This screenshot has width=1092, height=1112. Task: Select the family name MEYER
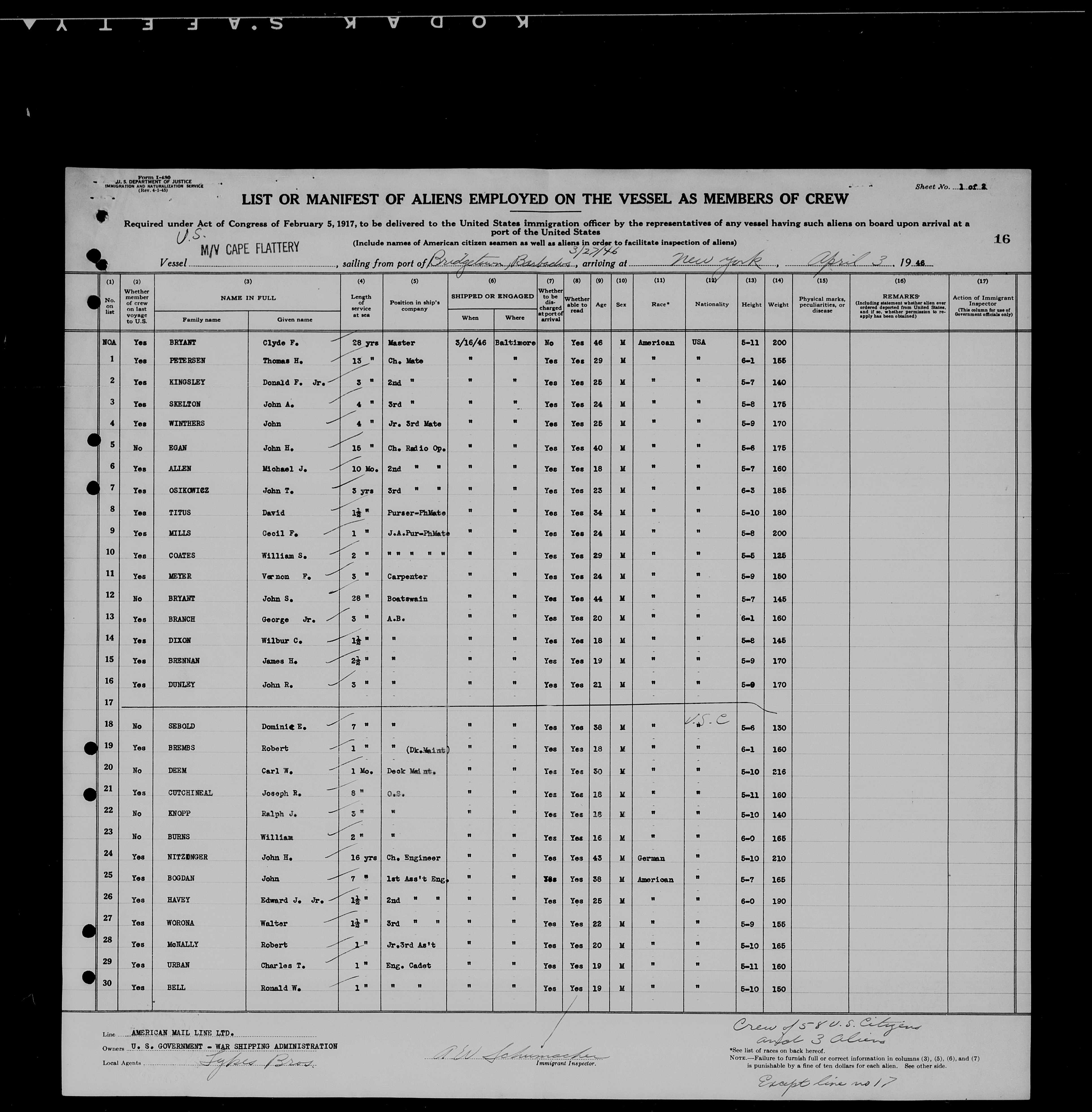(x=180, y=576)
